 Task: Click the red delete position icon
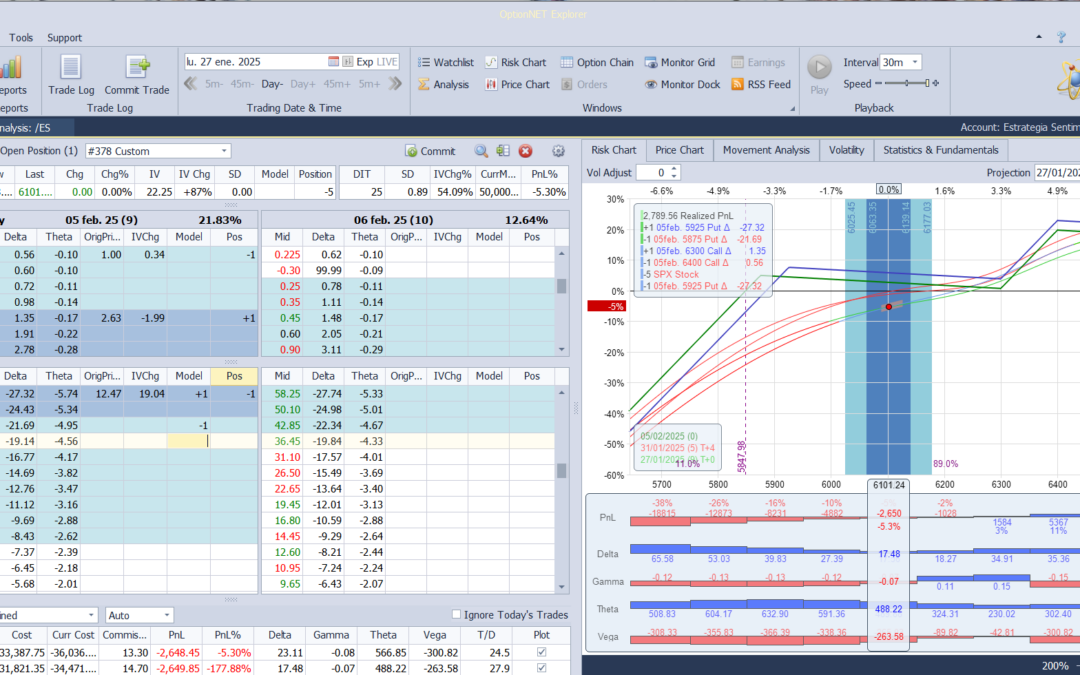point(526,151)
